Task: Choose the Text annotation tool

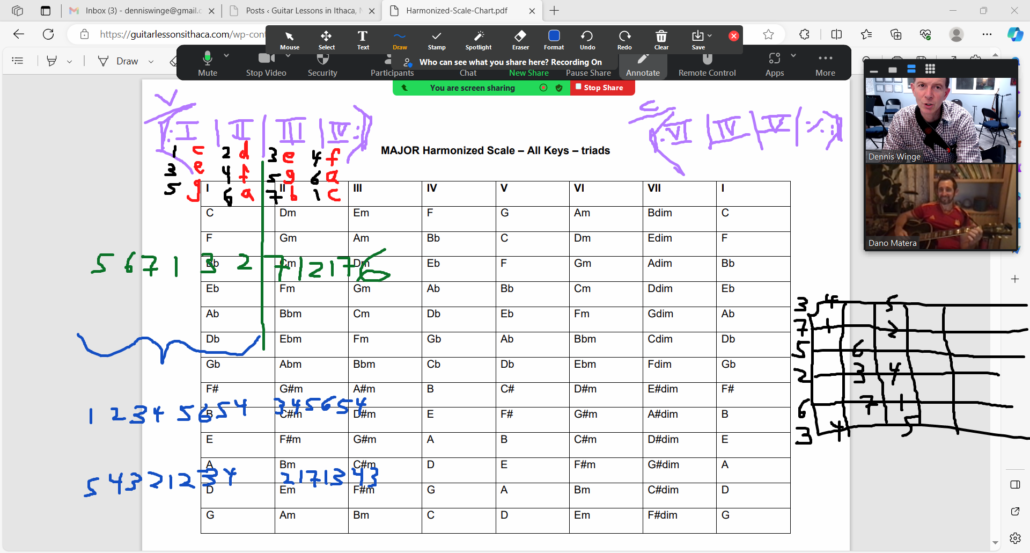Action: (x=362, y=39)
